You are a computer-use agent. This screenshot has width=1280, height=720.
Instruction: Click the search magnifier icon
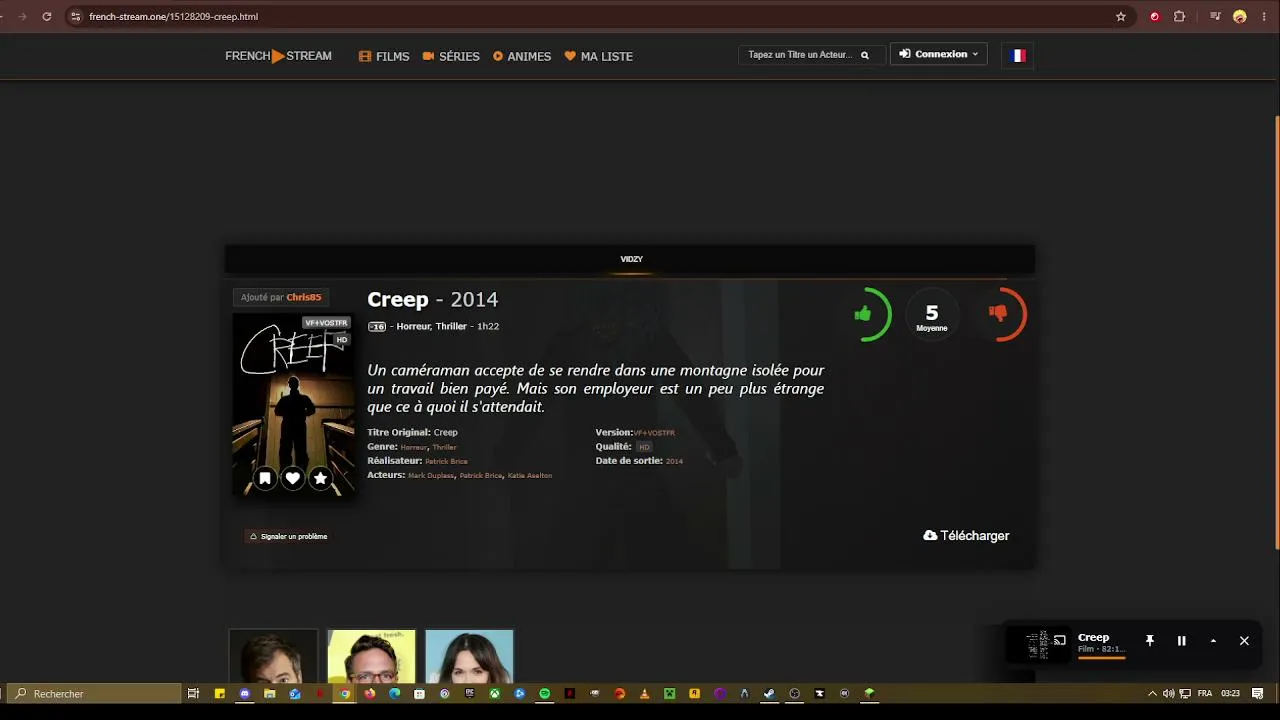coord(865,55)
